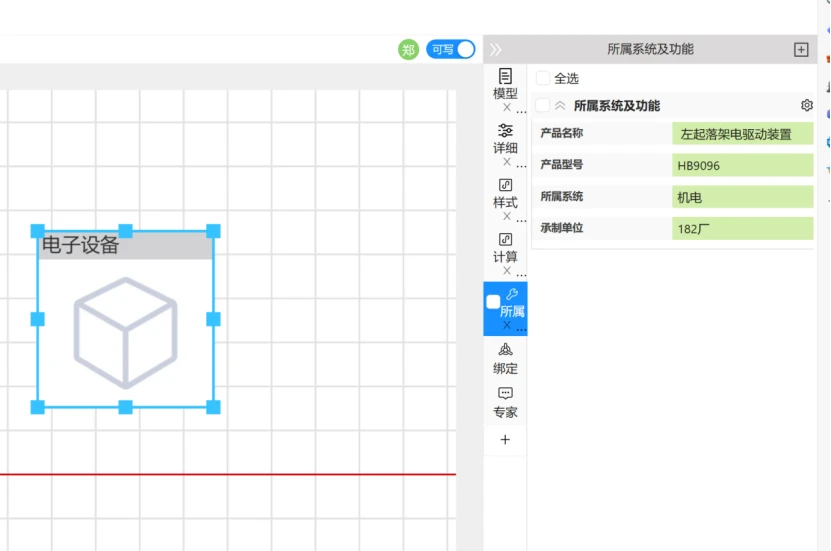Viewport: 831px width, 551px height.
Task: Toggle the white checkbox on 所属 tab
Action: [x=493, y=301]
